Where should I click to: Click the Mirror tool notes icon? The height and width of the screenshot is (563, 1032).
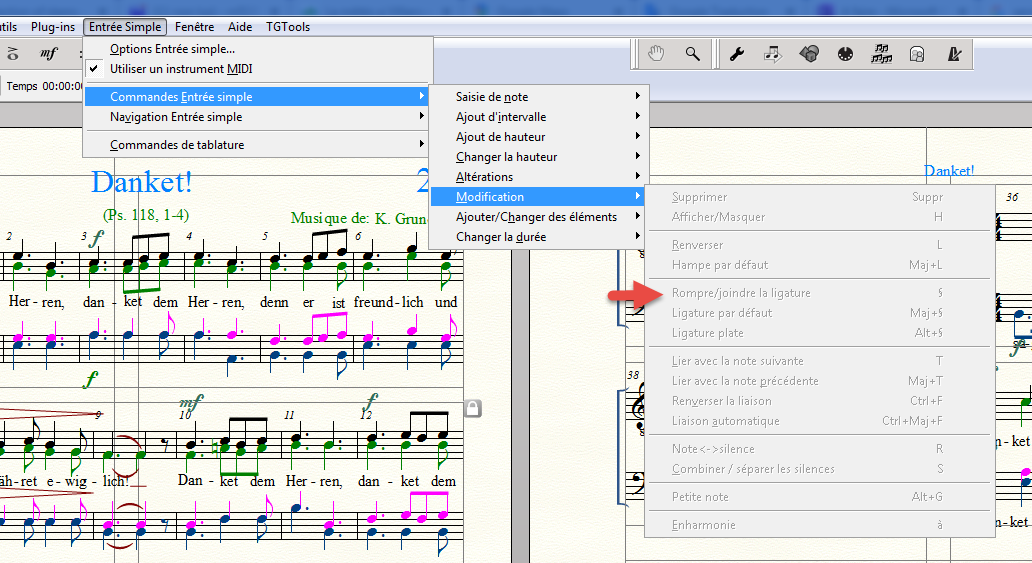pyautogui.click(x=881, y=54)
